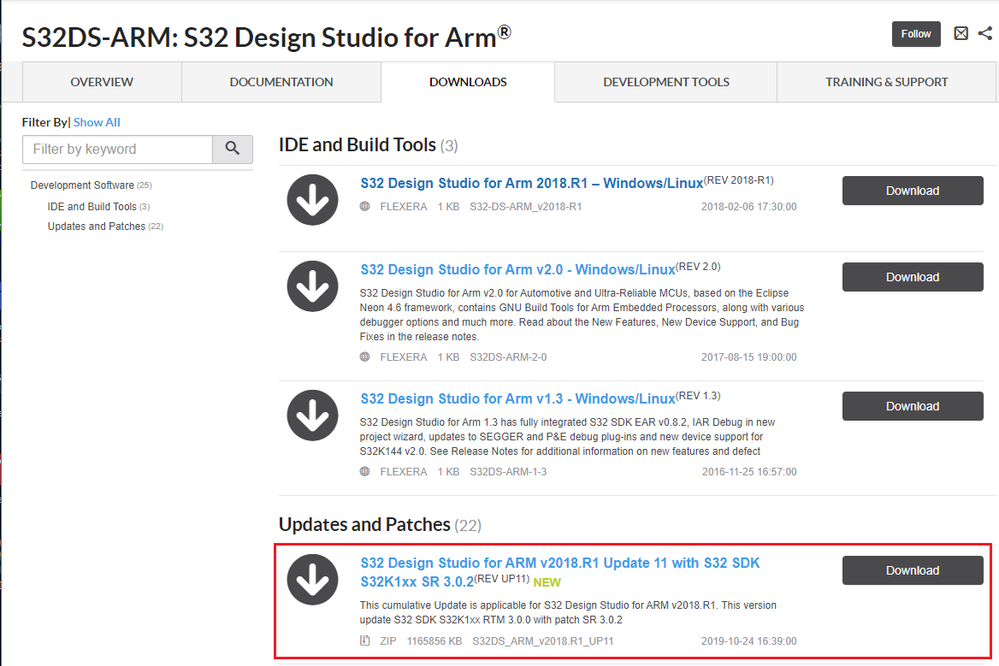This screenshot has width=999, height=666.
Task: Download S32 Design Studio for Arm v1.3
Action: (x=912, y=406)
